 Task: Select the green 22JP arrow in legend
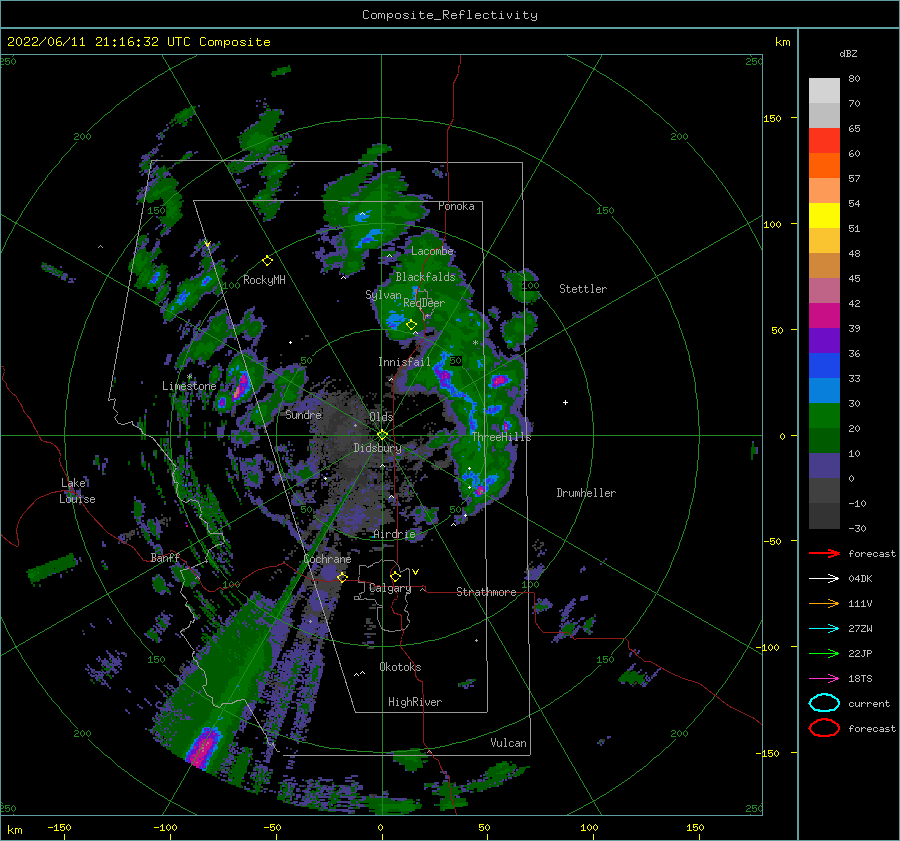coord(824,653)
